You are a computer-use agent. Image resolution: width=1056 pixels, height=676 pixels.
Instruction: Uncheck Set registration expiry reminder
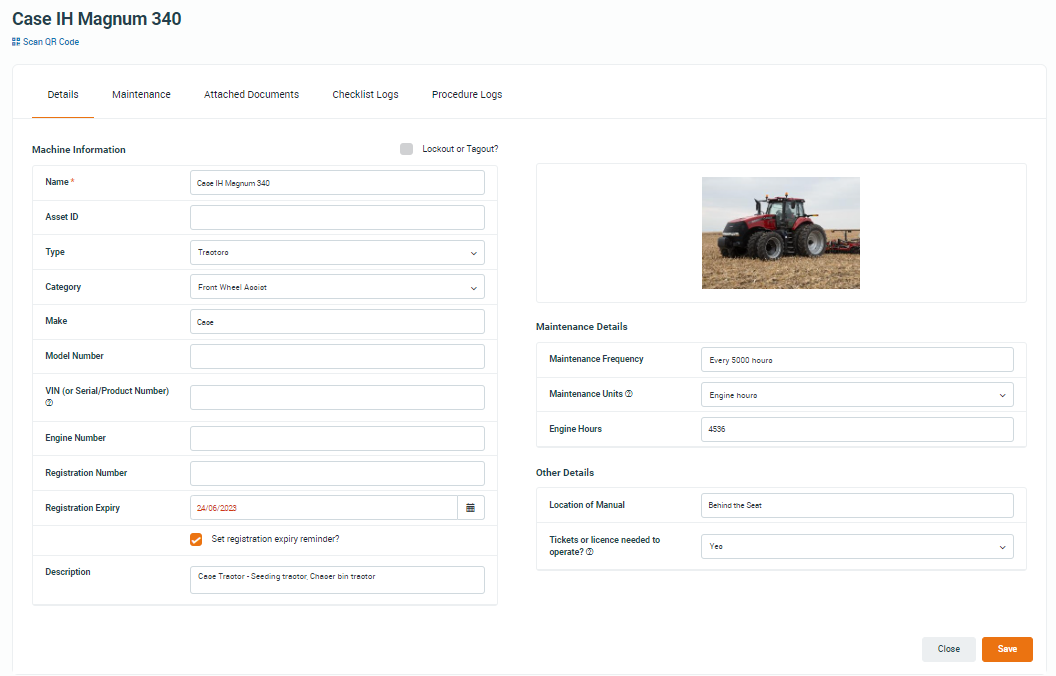pos(196,540)
